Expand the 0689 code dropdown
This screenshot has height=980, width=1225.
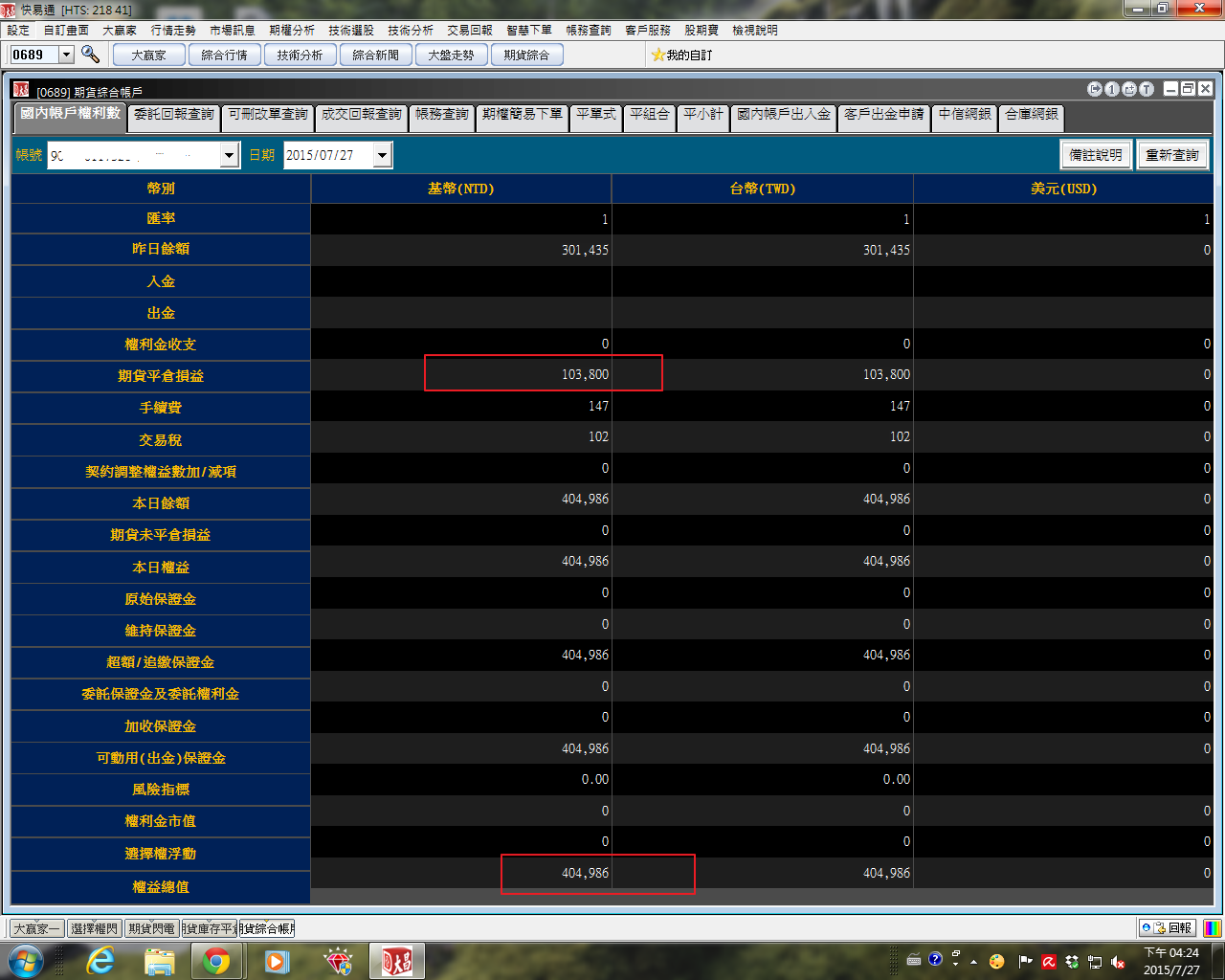pyautogui.click(x=66, y=55)
